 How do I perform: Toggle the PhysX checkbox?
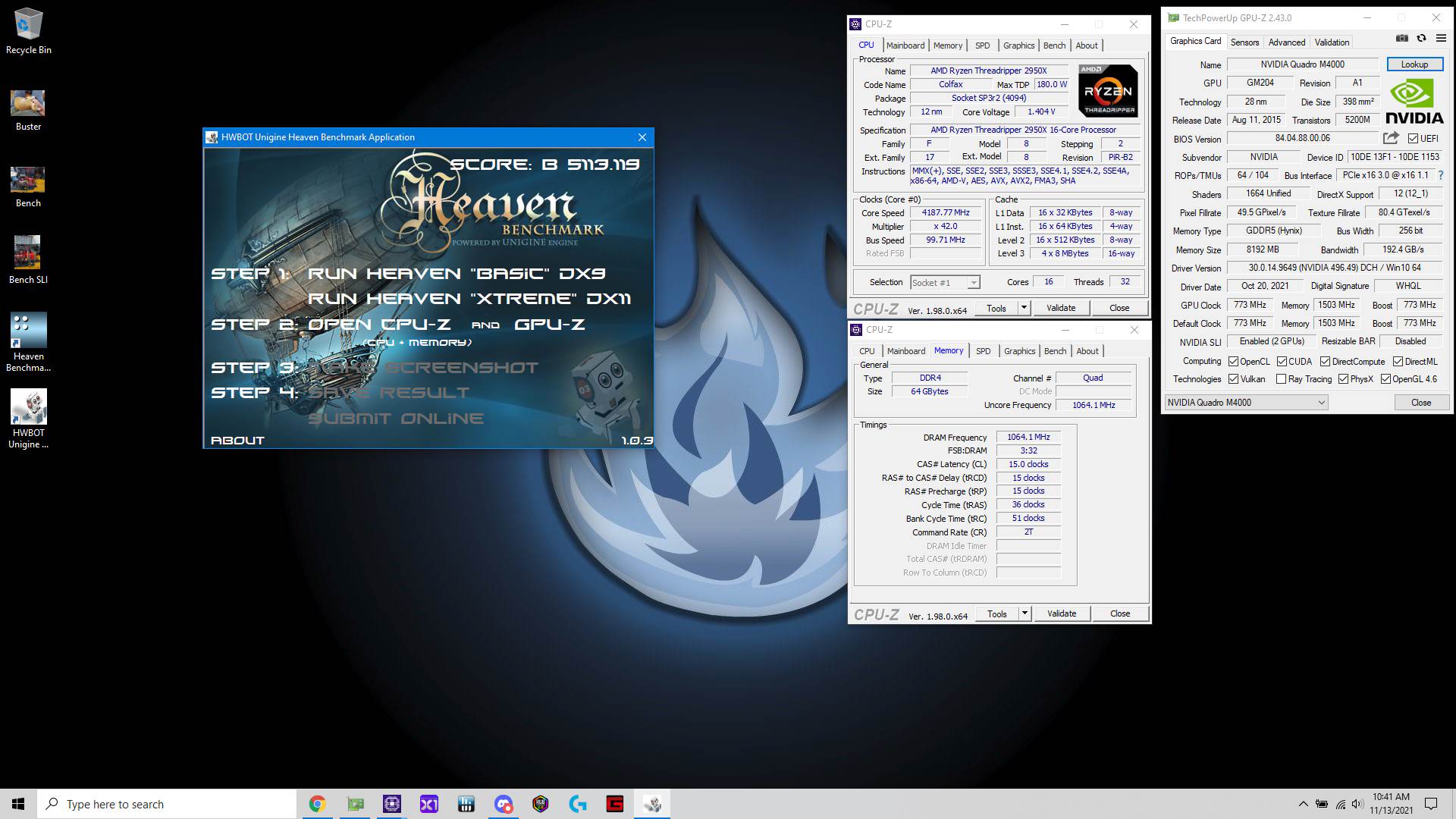click(1343, 379)
